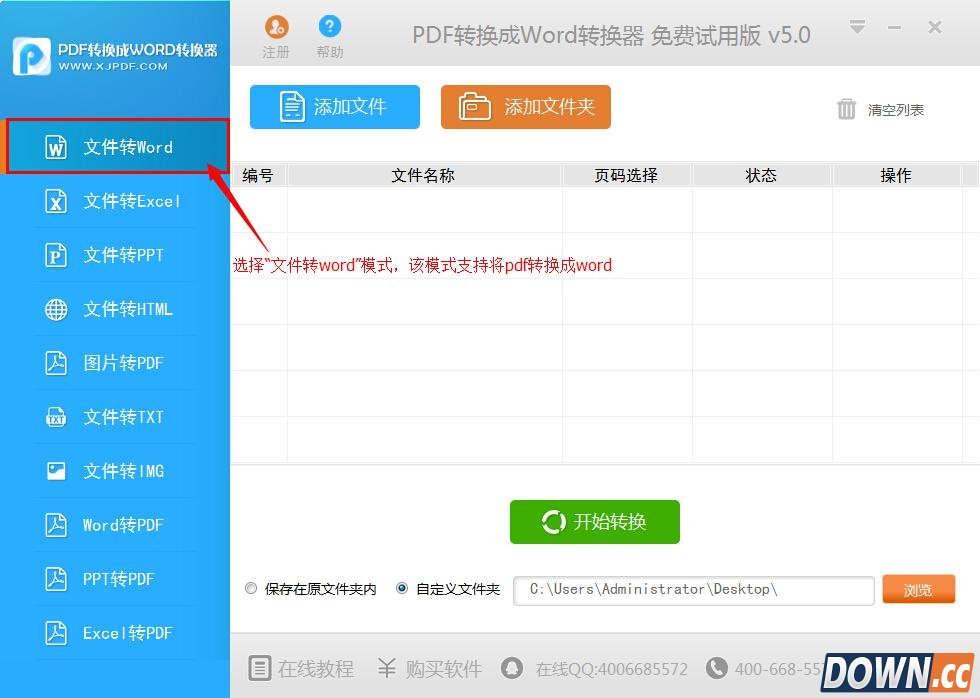Open the 注册 registration dialog

276,35
